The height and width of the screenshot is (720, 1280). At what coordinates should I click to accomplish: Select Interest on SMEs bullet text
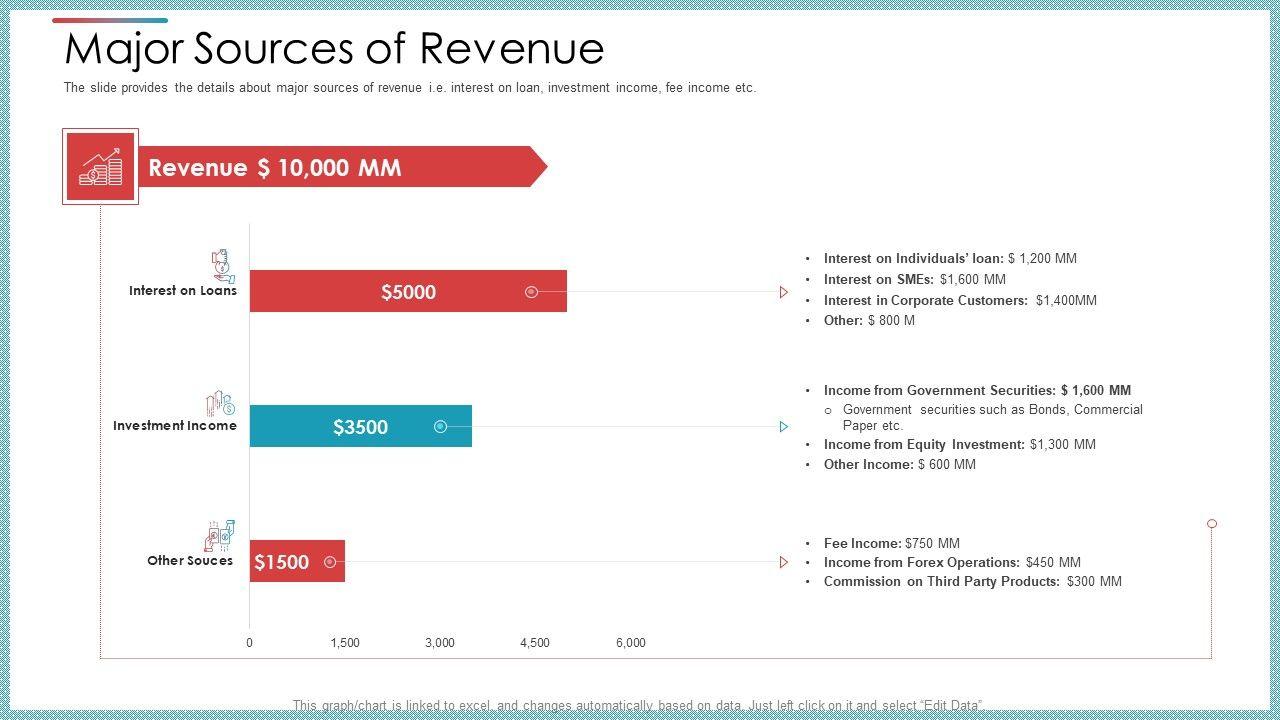[x=914, y=280]
